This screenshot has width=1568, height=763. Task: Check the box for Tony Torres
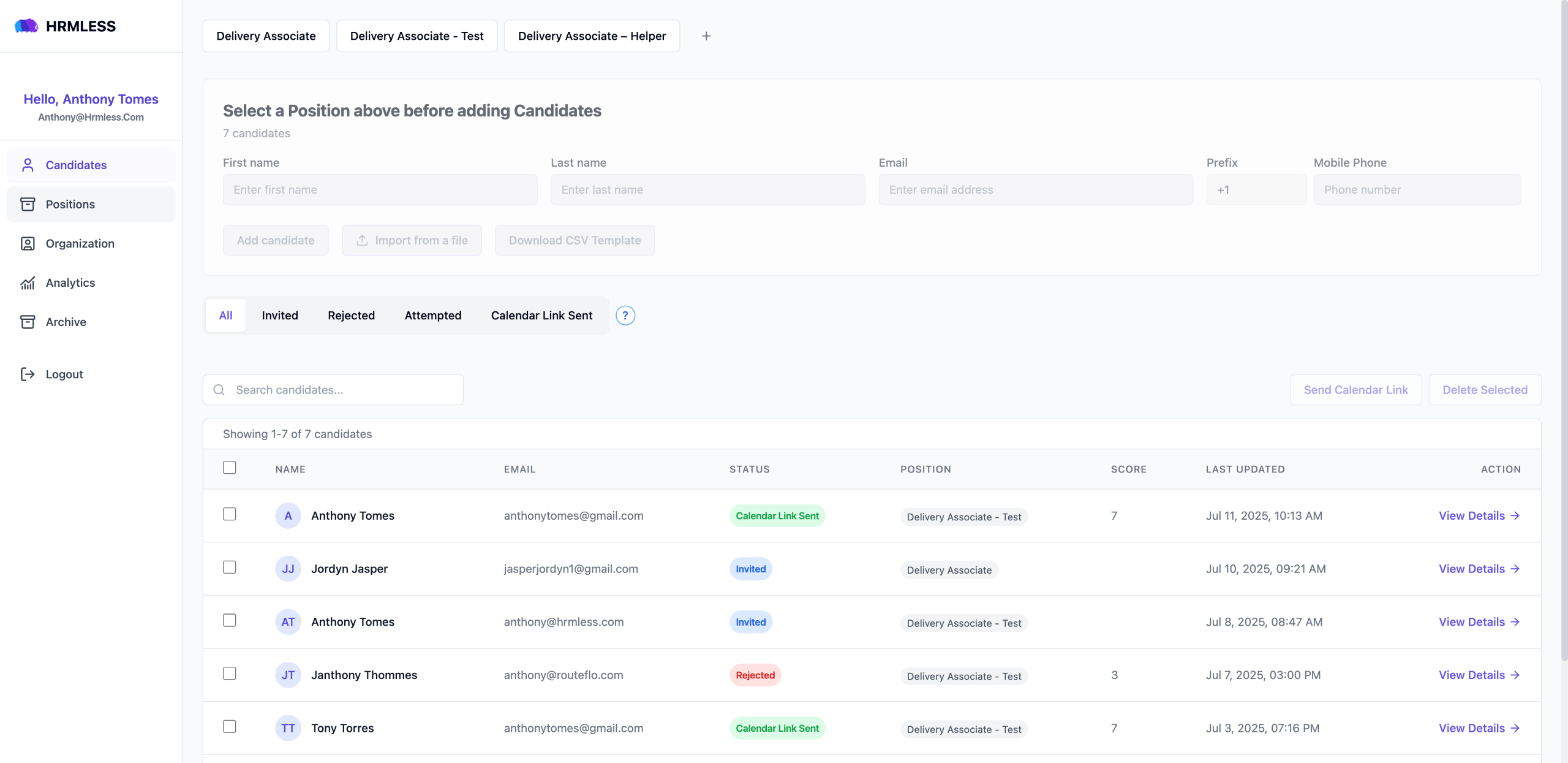click(x=230, y=727)
